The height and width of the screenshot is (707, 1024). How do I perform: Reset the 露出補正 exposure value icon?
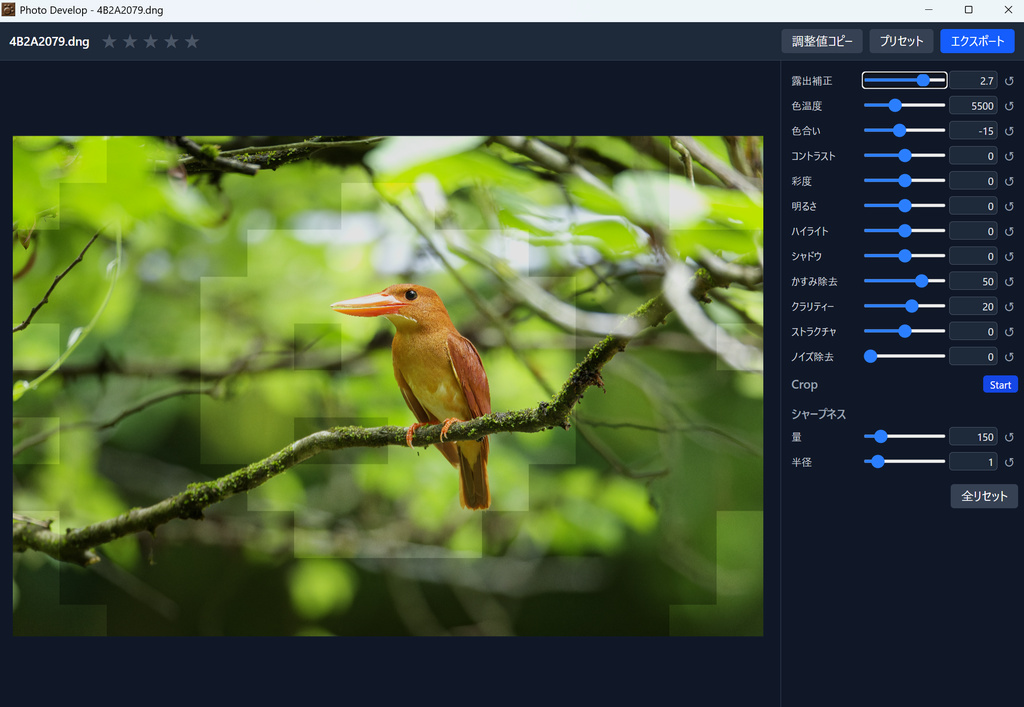click(1009, 81)
